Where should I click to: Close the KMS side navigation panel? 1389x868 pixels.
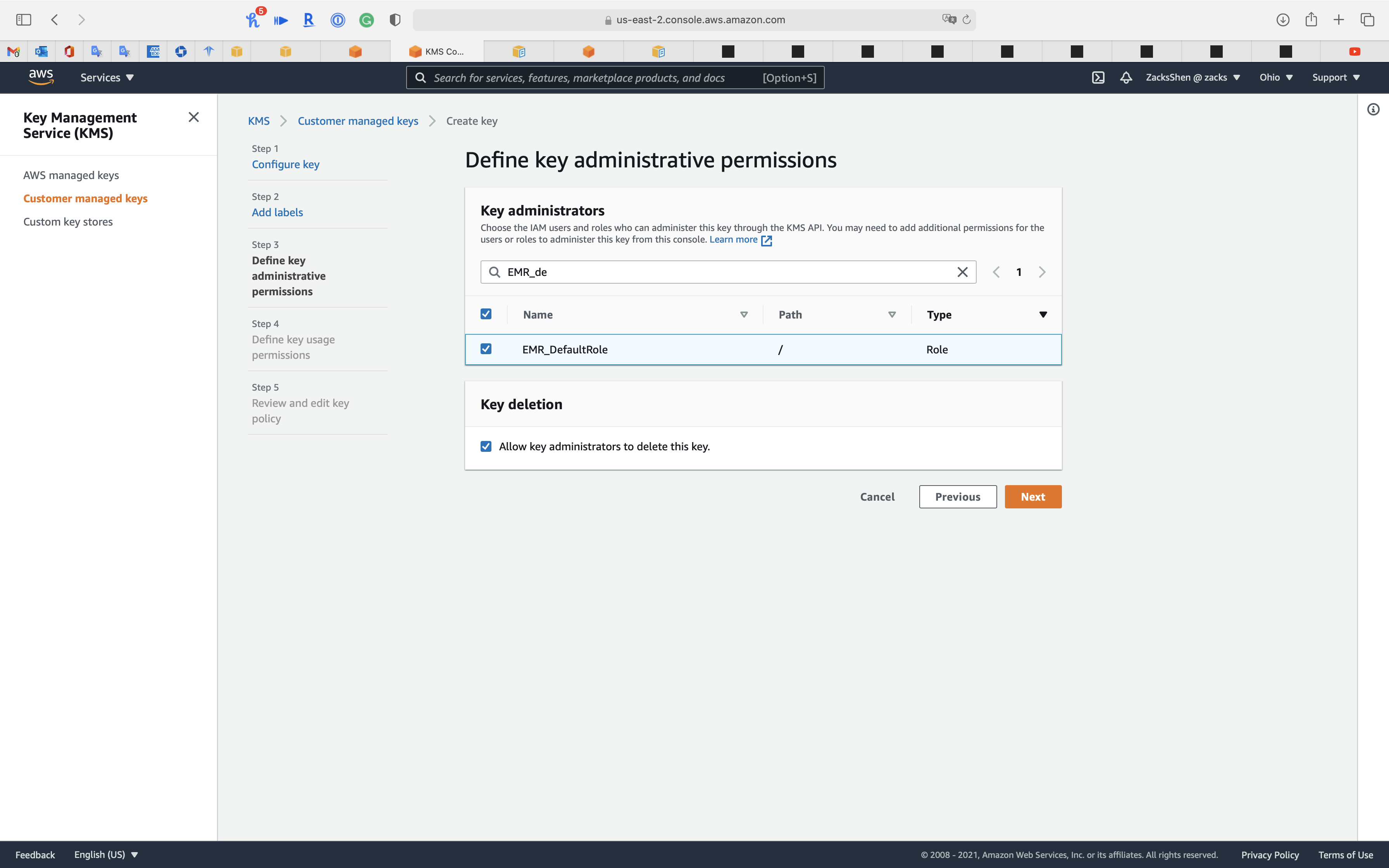tap(193, 117)
